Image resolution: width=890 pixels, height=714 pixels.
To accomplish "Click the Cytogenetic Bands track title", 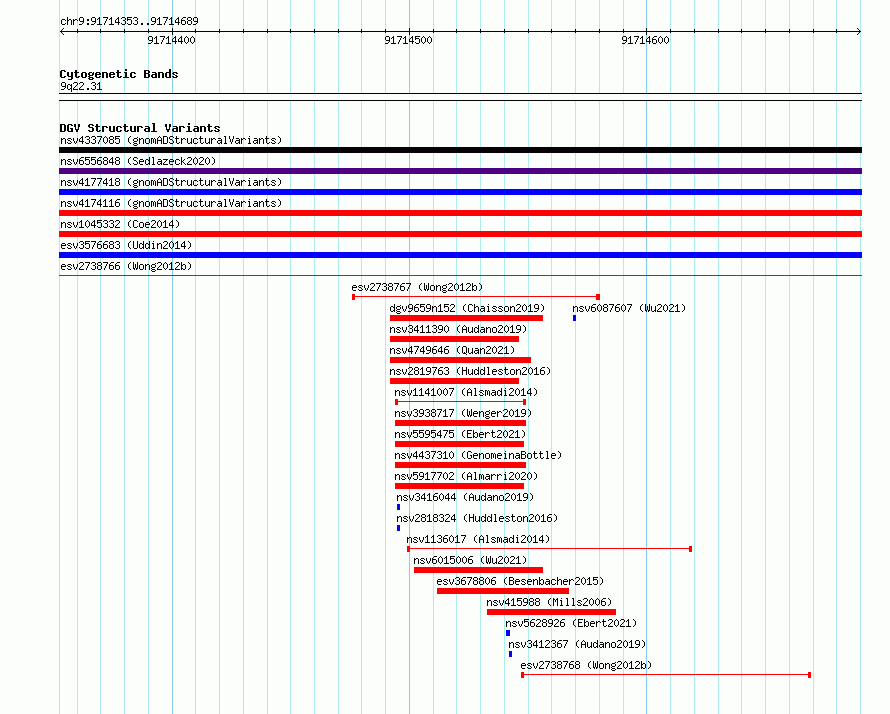I will [x=119, y=74].
